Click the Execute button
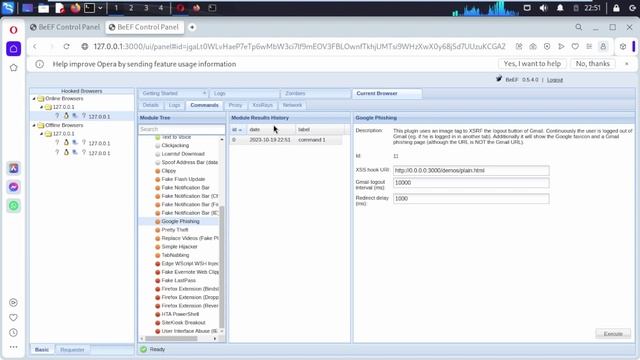This screenshot has height=360, width=640. [613, 334]
